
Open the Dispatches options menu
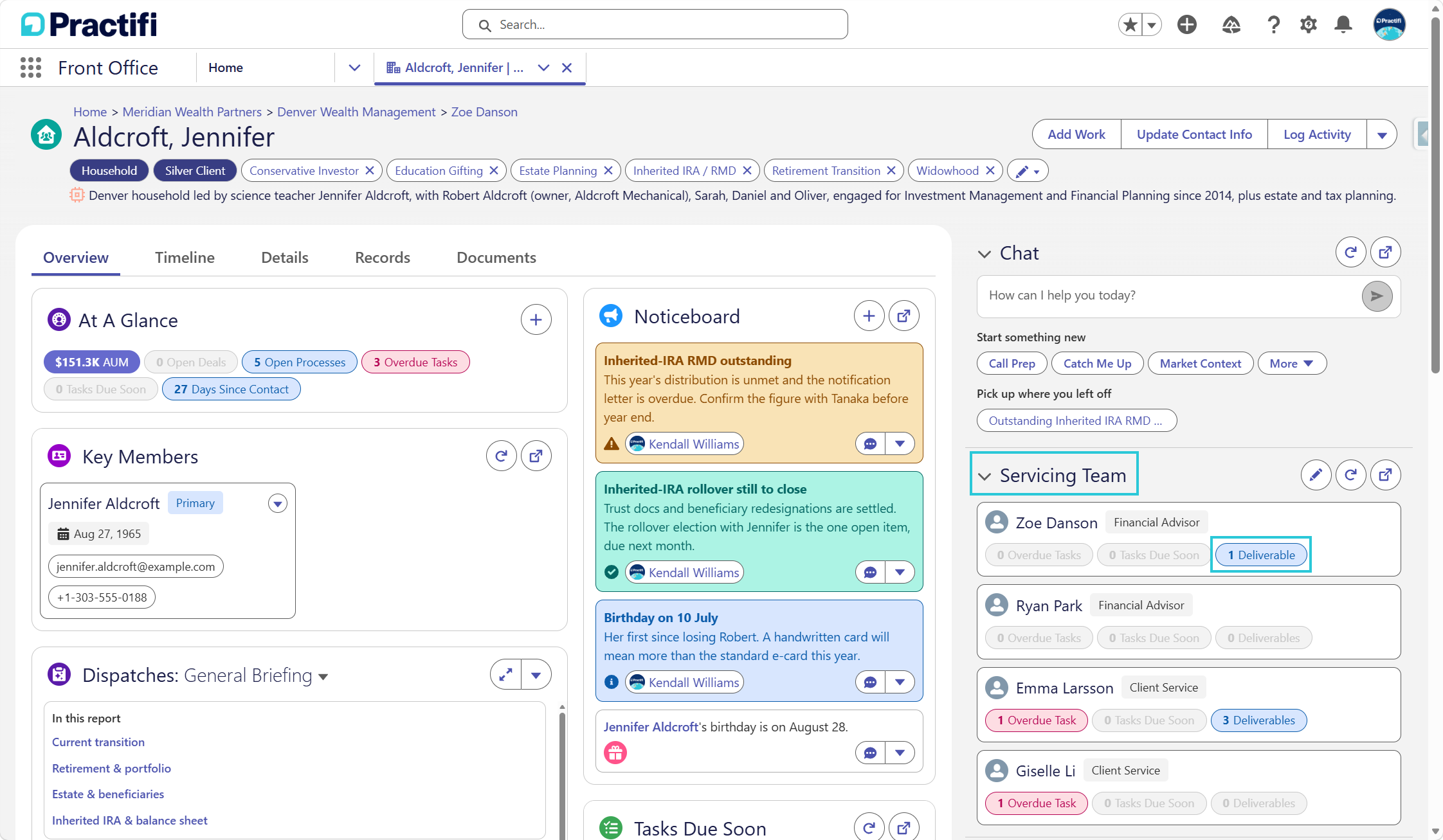536,675
